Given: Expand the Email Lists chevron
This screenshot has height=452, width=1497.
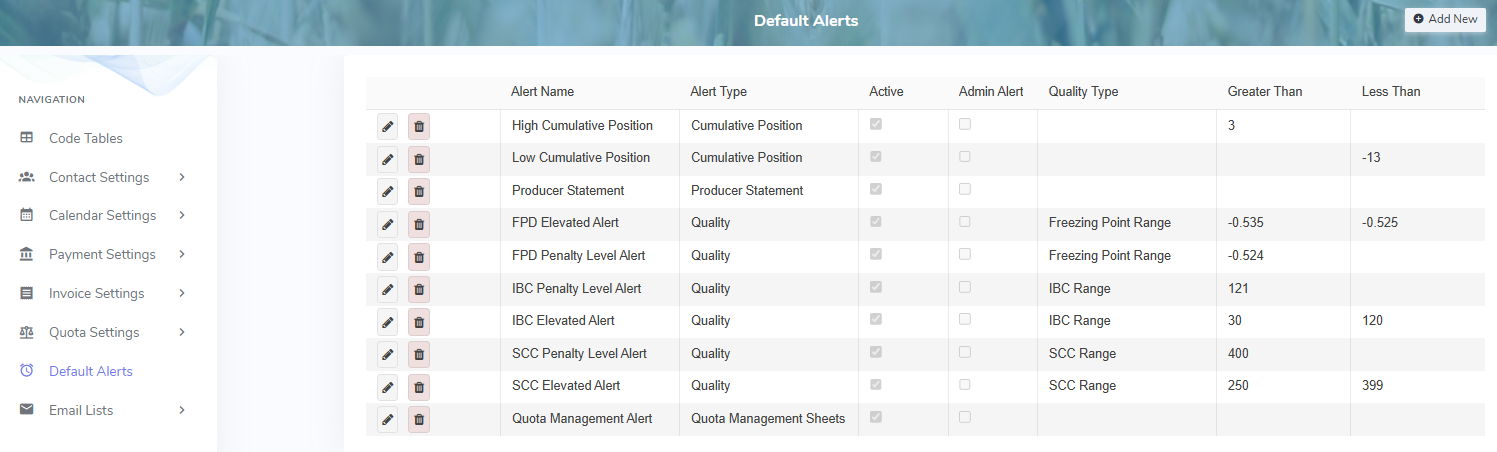Looking at the screenshot, I should 182,410.
